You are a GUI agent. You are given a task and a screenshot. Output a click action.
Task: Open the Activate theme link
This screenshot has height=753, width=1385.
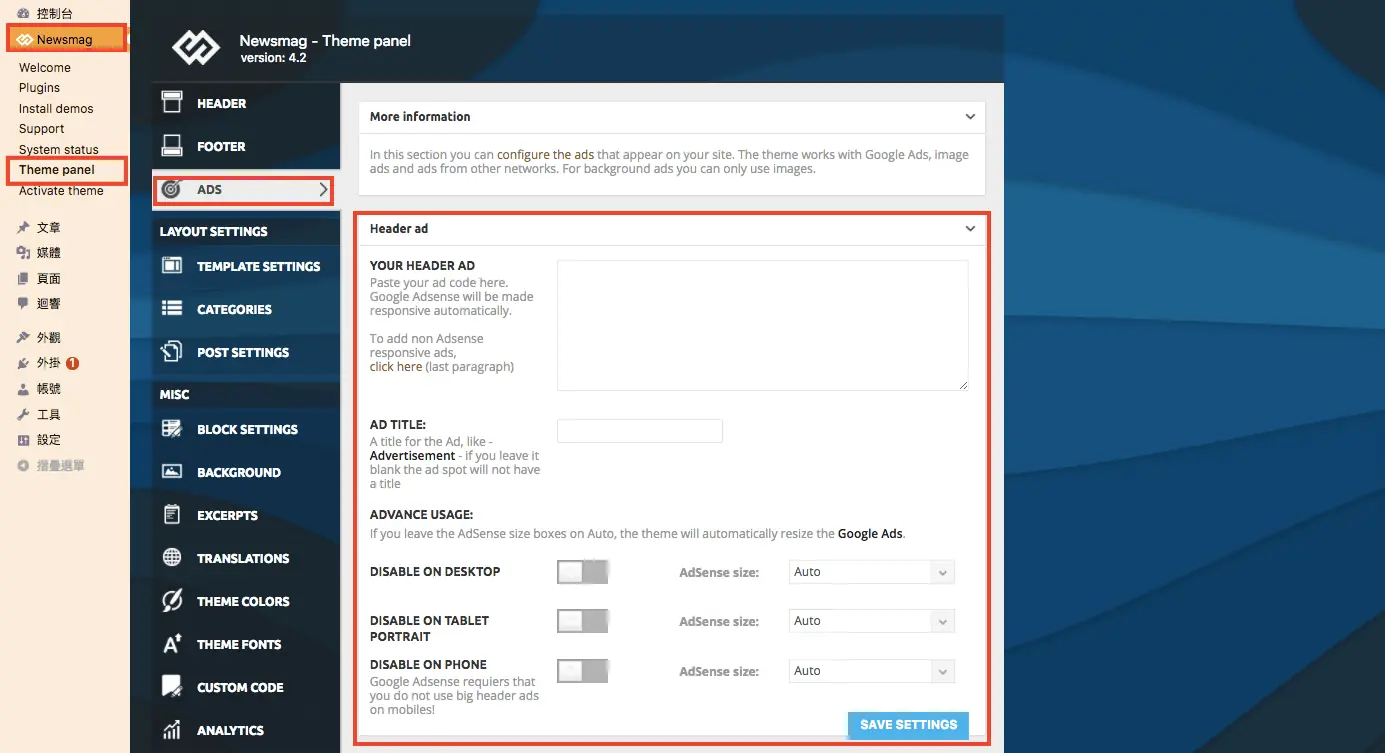(x=61, y=191)
